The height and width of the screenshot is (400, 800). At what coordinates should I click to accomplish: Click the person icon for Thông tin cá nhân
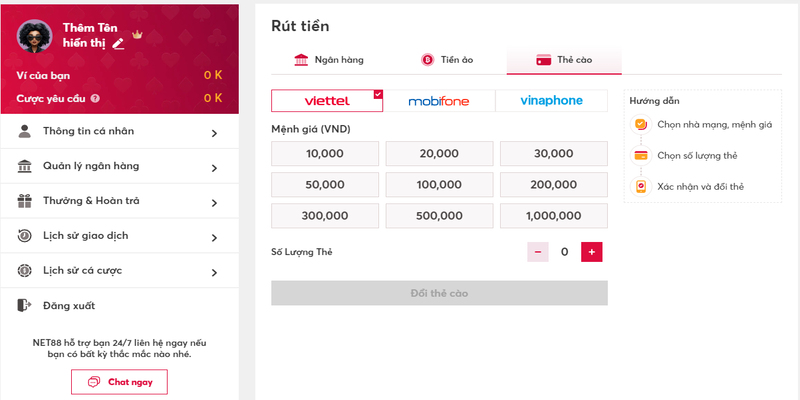(x=24, y=131)
